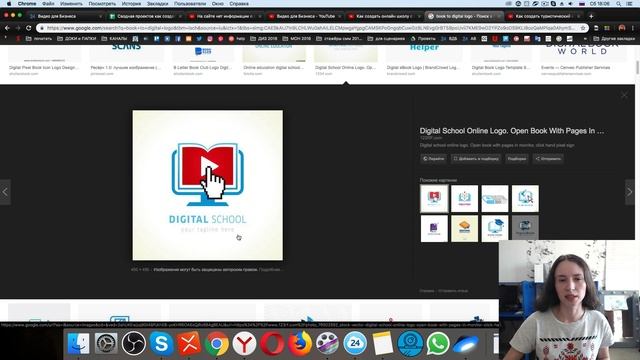Bookmark this page with the star icon

click(583, 28)
